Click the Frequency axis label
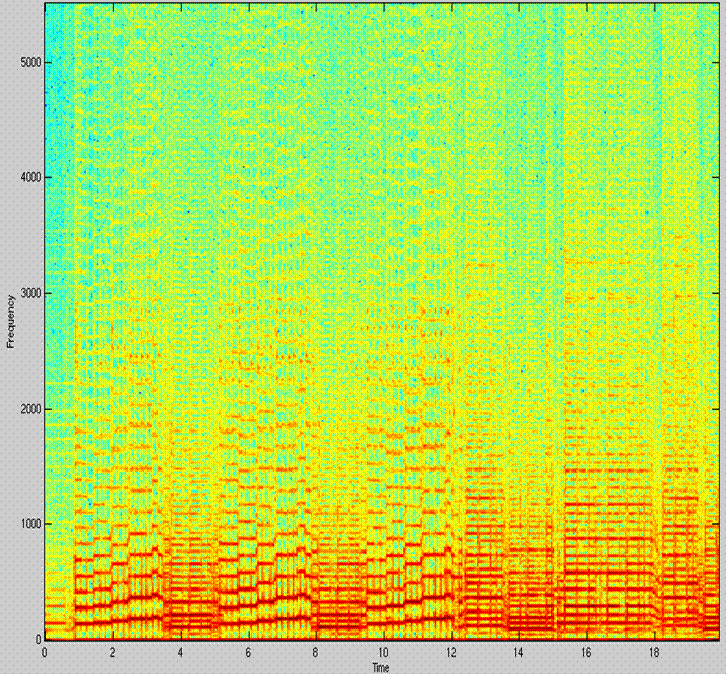The height and width of the screenshot is (675, 727). click(x=11, y=321)
